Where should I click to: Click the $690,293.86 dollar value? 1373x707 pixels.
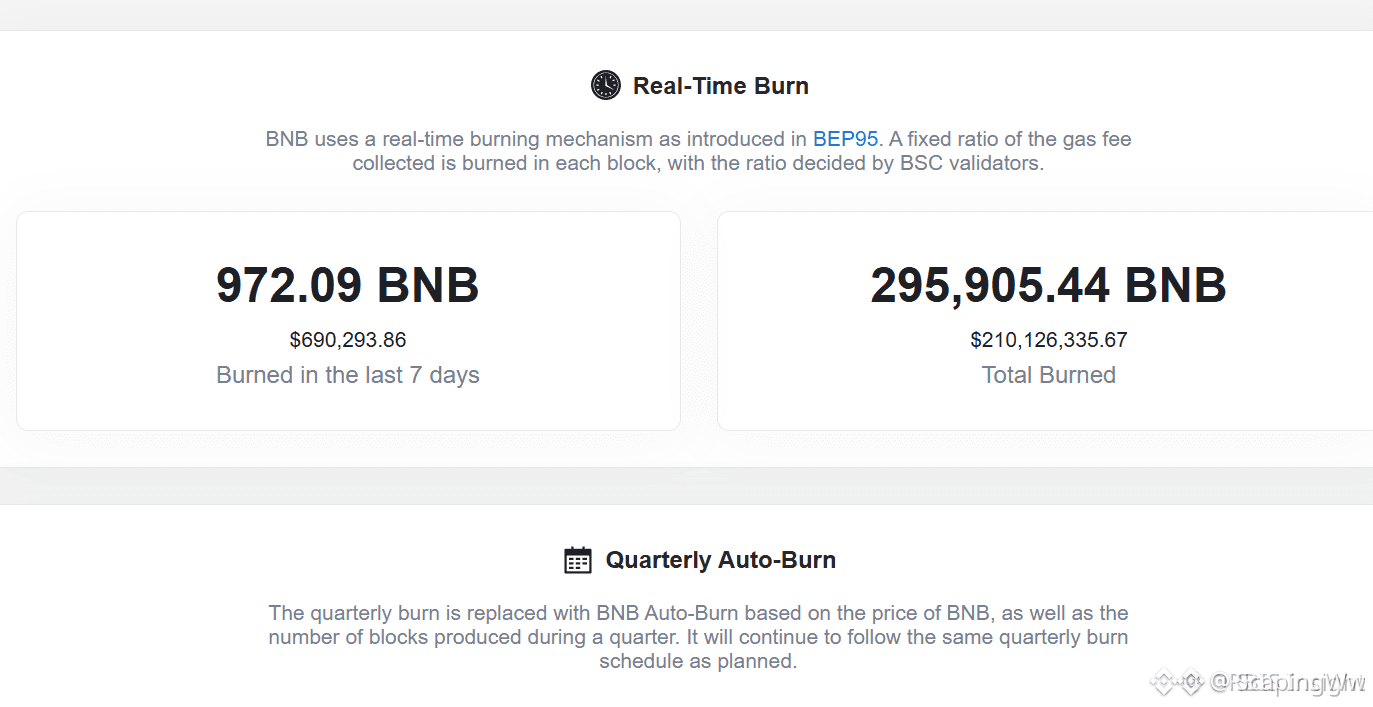click(x=348, y=340)
